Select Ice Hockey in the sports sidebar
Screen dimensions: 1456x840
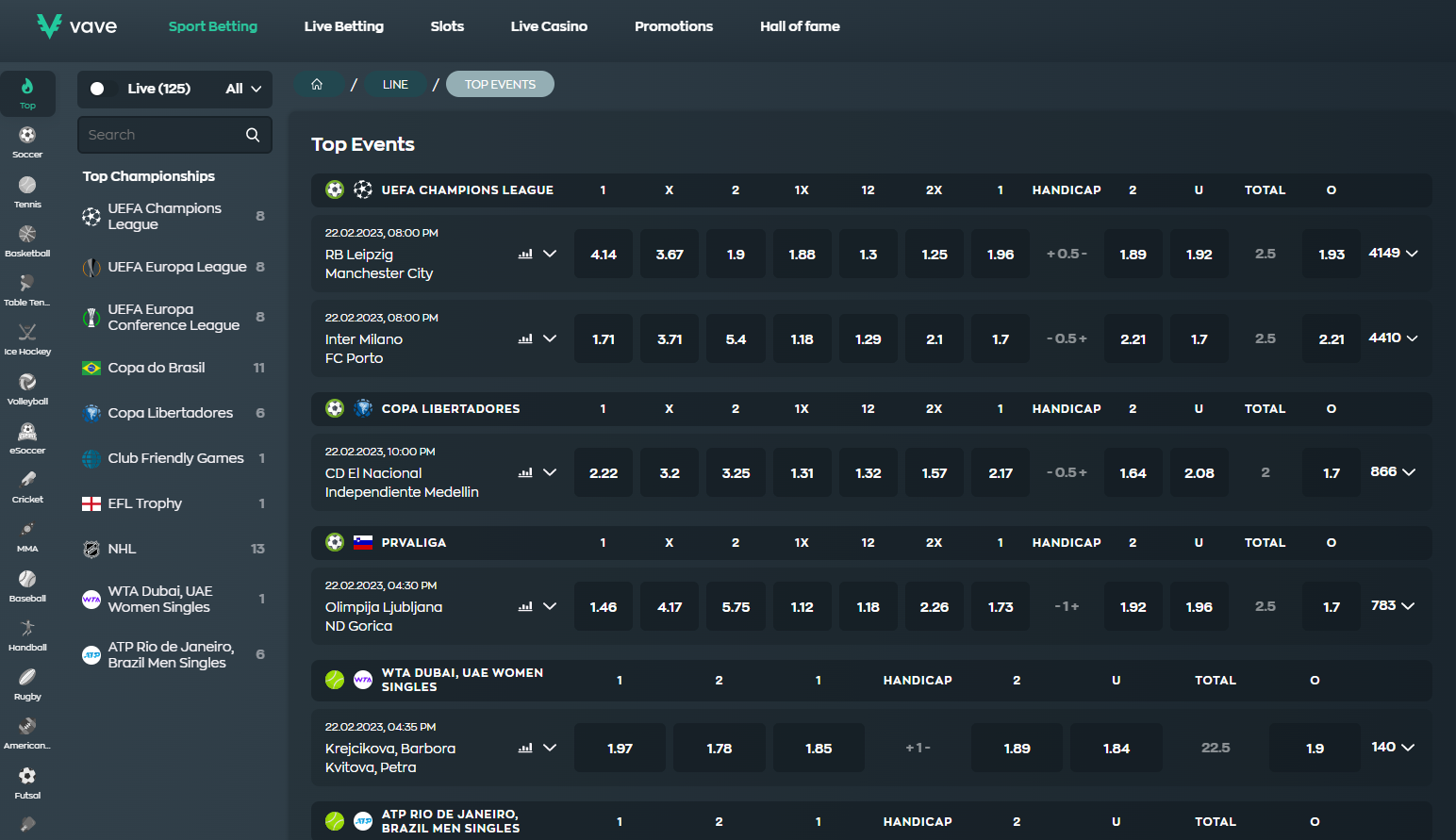click(27, 339)
